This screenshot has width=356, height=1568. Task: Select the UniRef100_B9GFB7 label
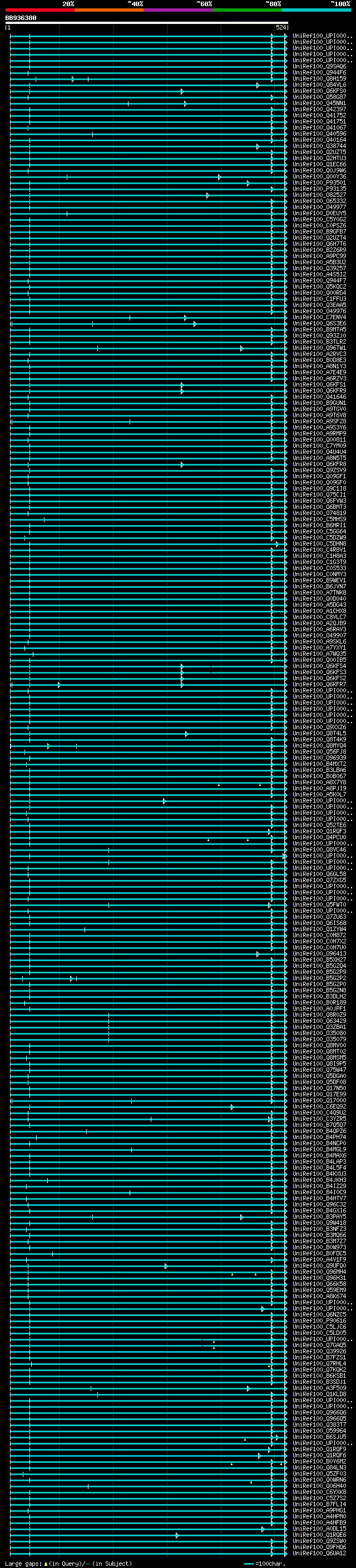[x=319, y=231]
